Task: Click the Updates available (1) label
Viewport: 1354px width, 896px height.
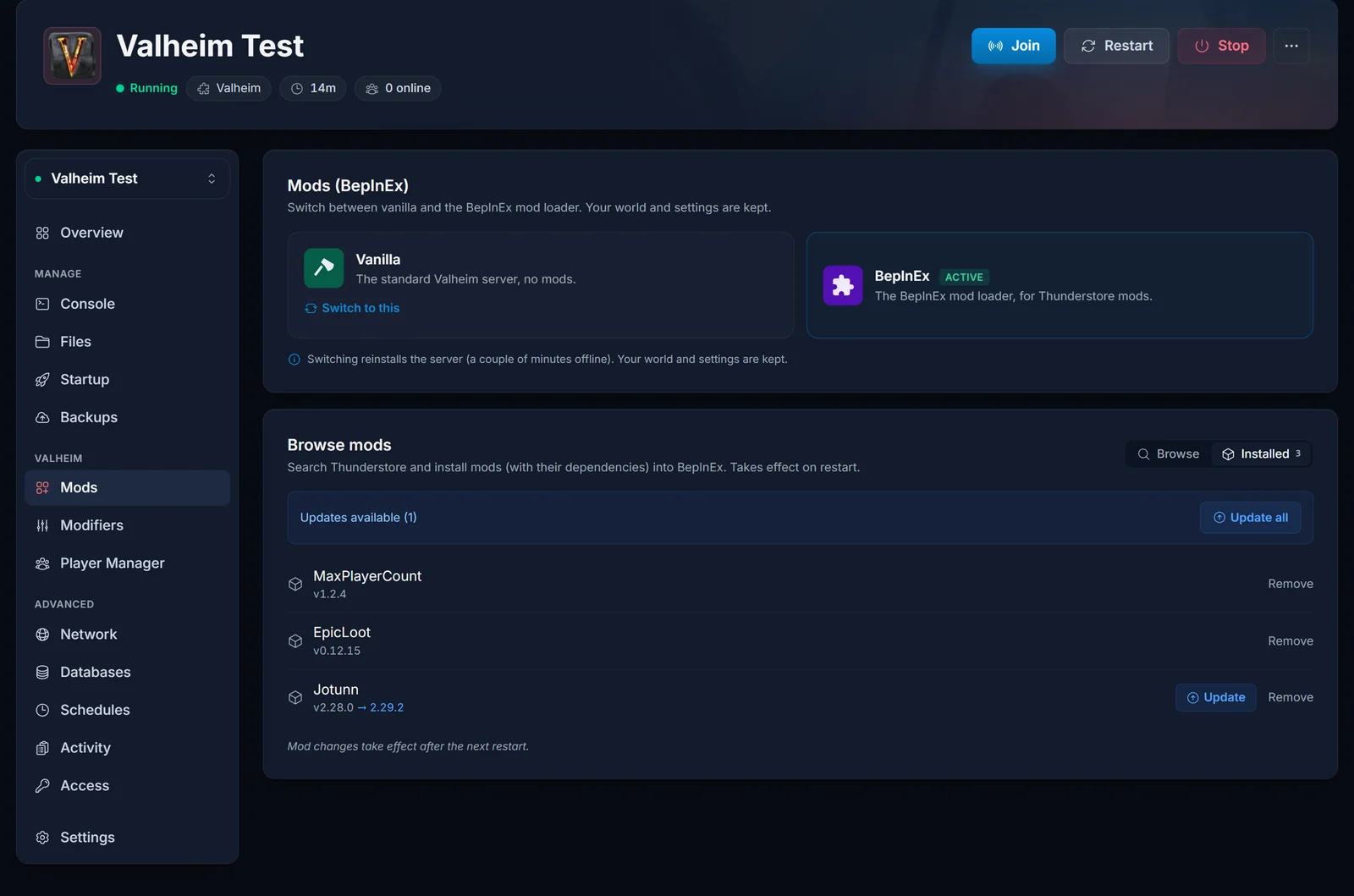Action: [x=359, y=518]
